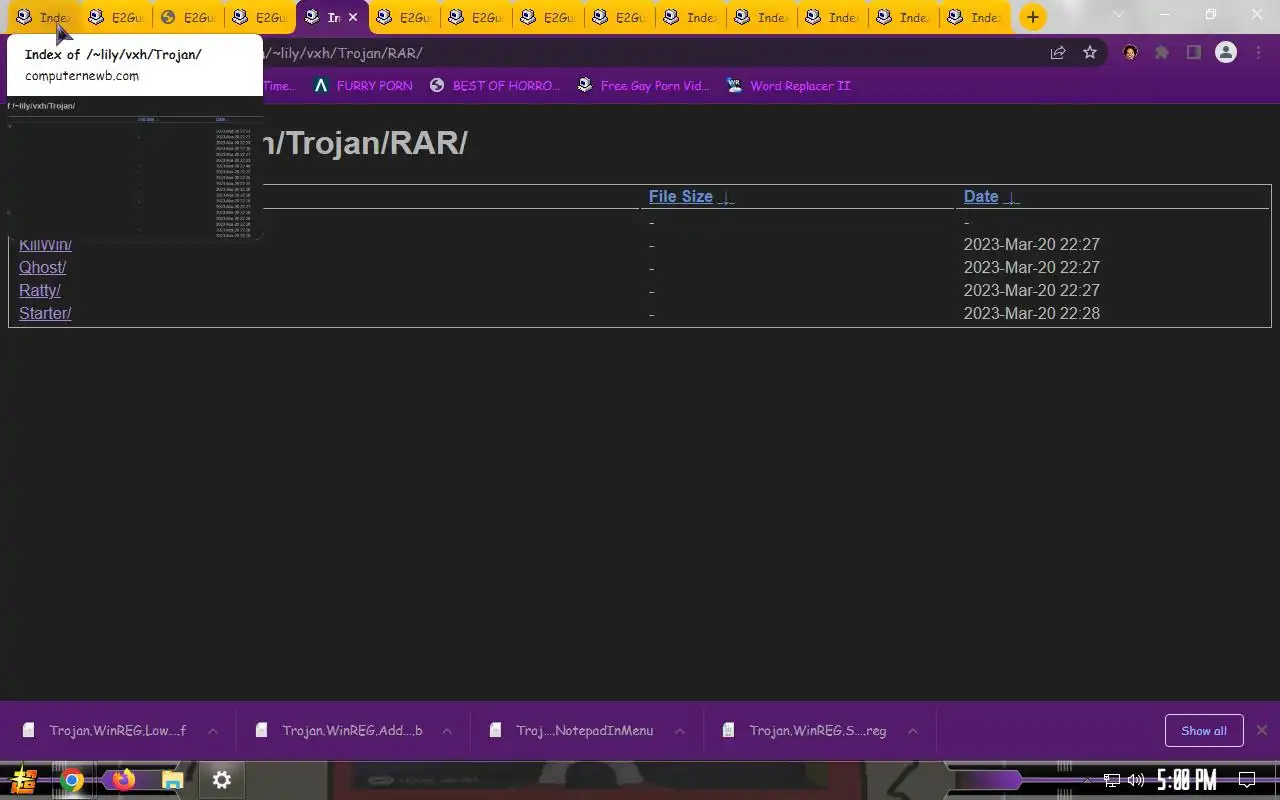Show all downloads
1280x800 pixels.
tap(1204, 731)
